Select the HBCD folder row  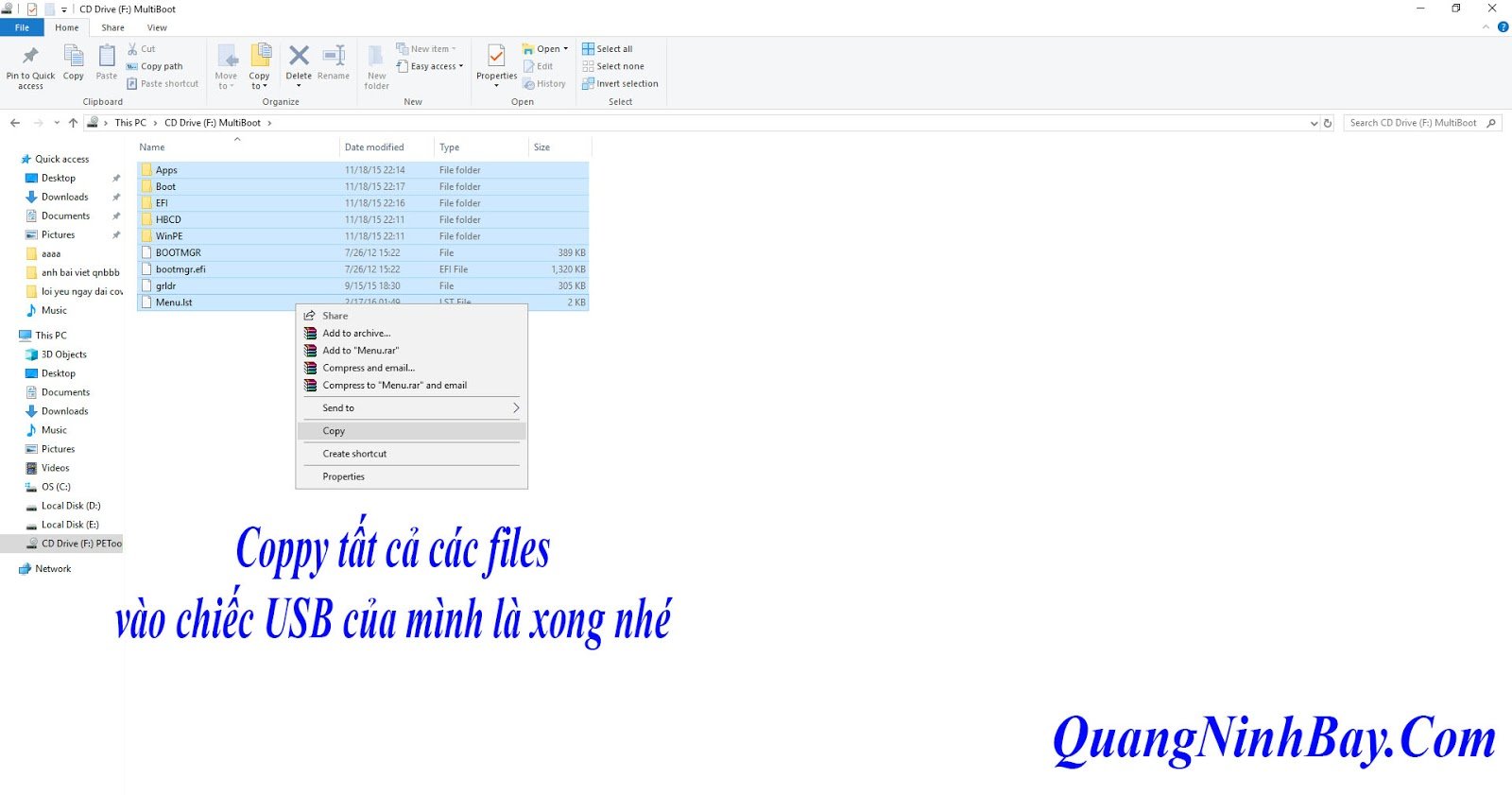(x=363, y=219)
